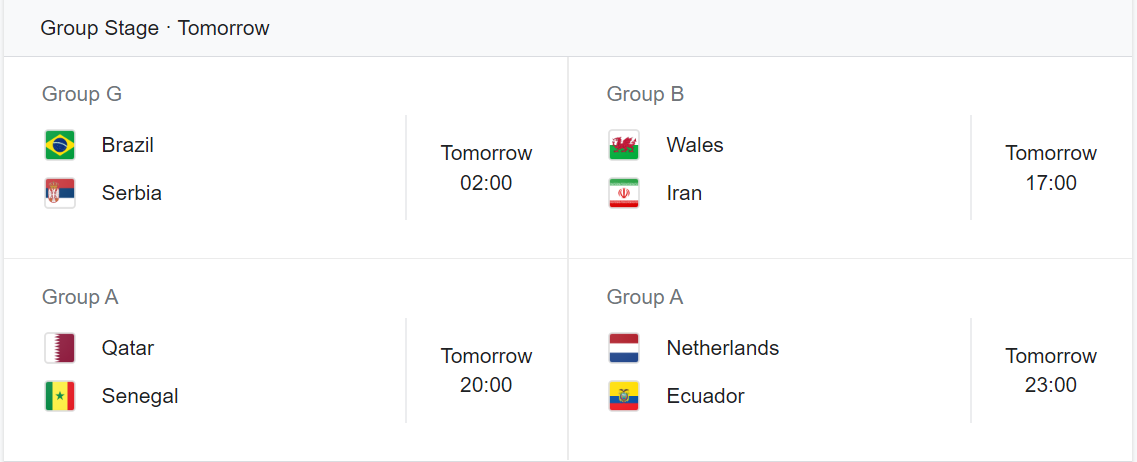This screenshot has width=1137, height=462.
Task: Click the Ecuador flag icon
Action: click(624, 396)
